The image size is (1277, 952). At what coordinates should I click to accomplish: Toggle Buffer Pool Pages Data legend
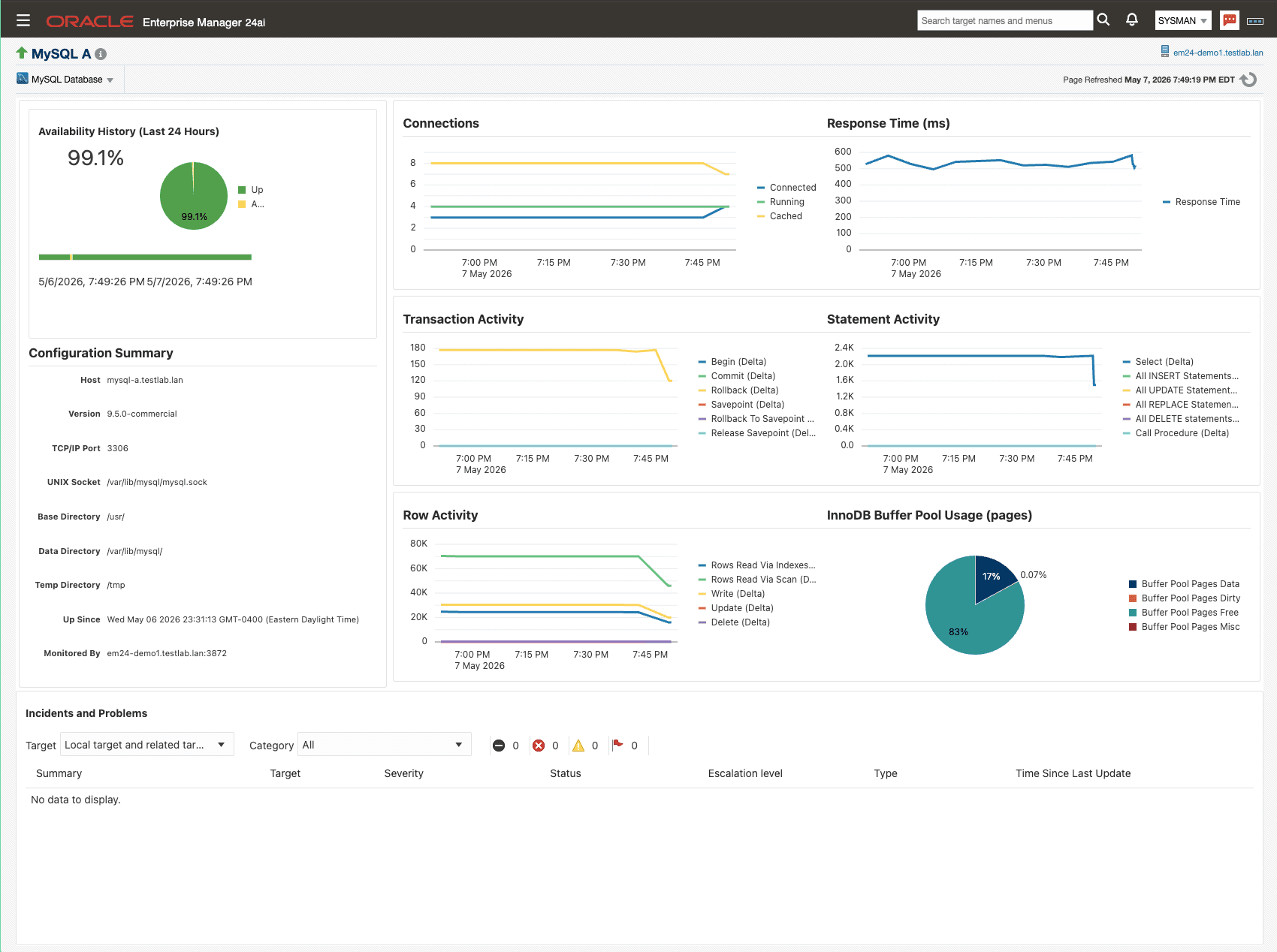(x=1185, y=584)
